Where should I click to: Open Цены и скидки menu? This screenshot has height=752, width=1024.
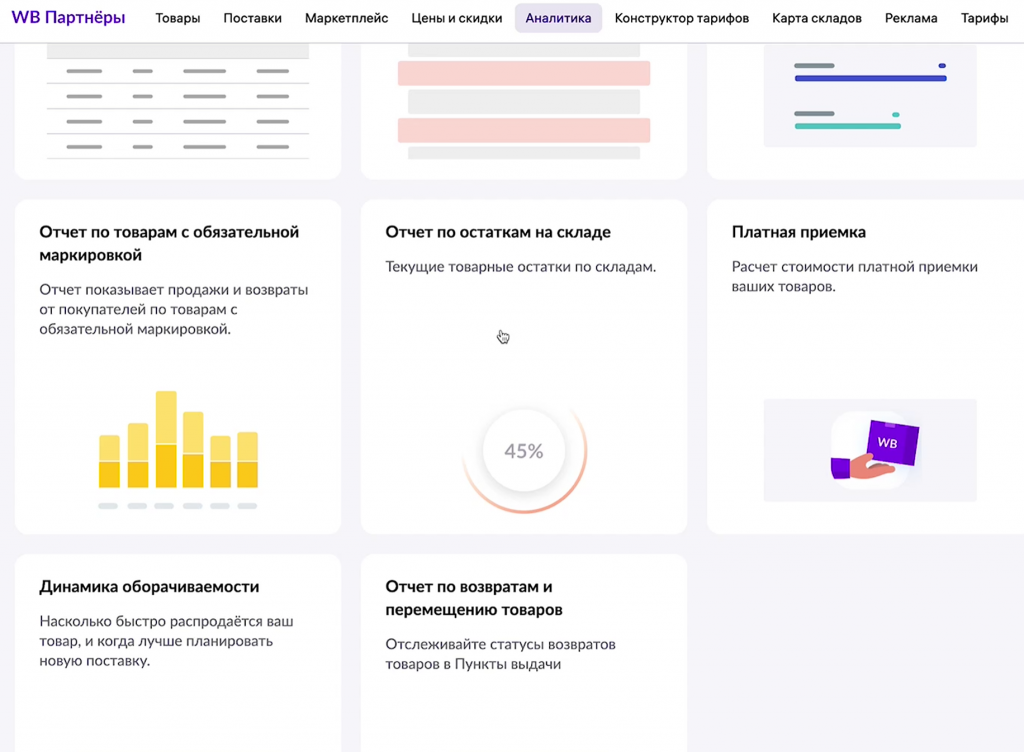[456, 18]
